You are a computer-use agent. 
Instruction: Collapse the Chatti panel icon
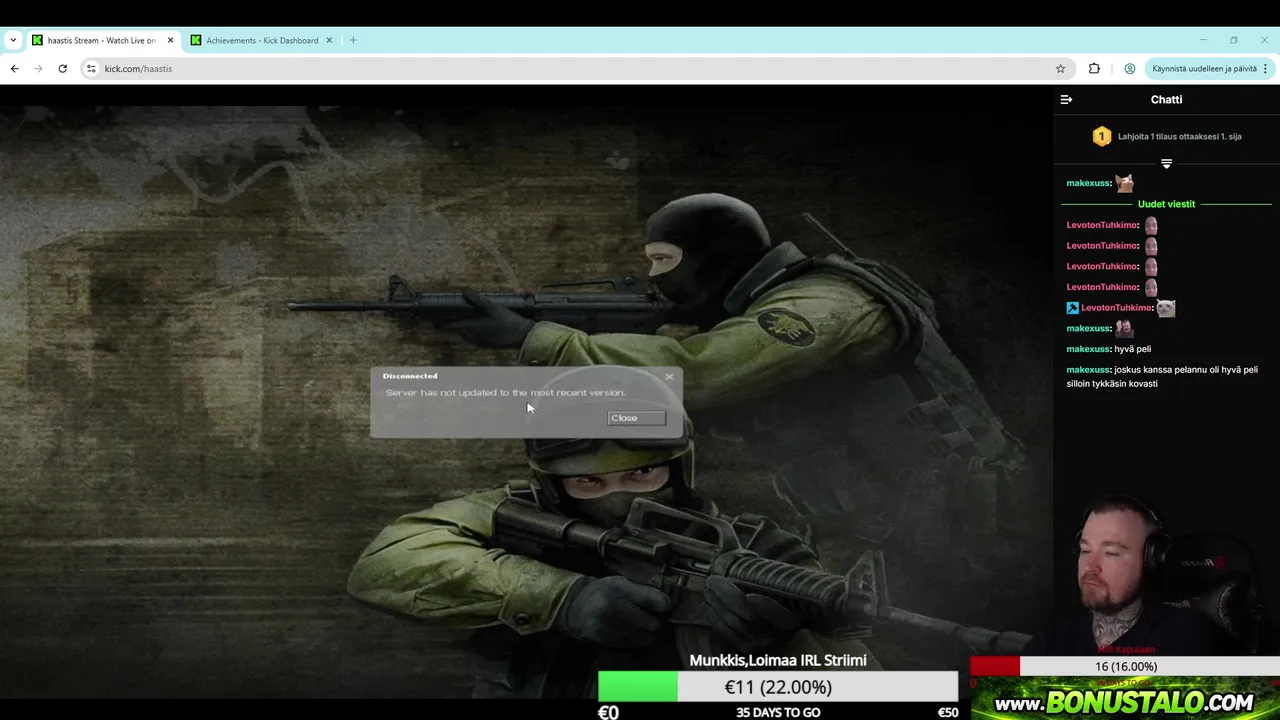coord(1066,99)
